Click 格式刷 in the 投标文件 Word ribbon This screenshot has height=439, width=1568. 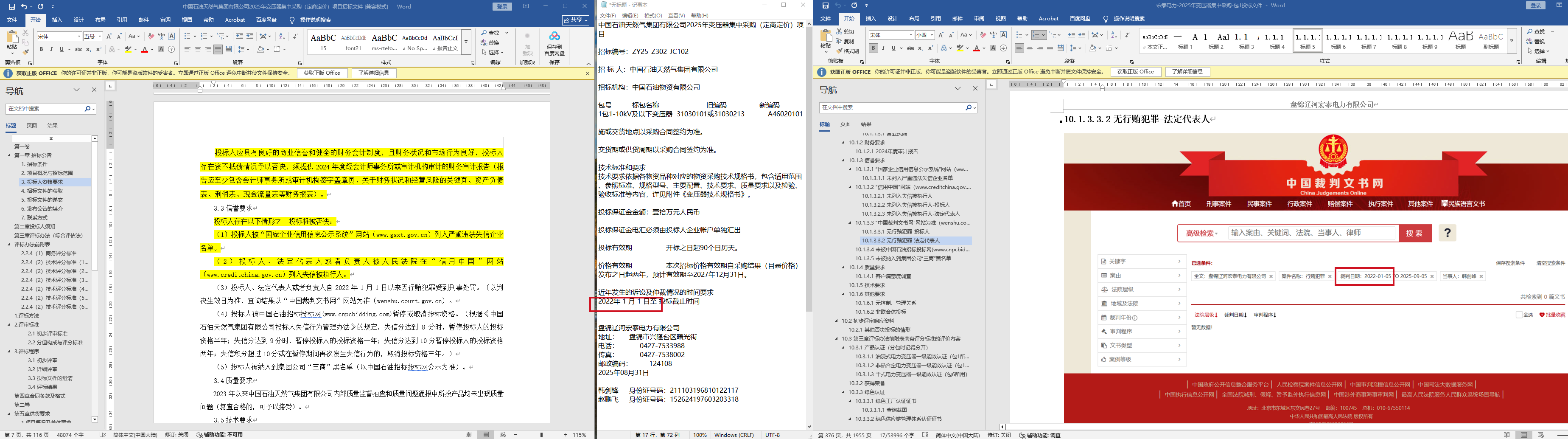point(847,51)
